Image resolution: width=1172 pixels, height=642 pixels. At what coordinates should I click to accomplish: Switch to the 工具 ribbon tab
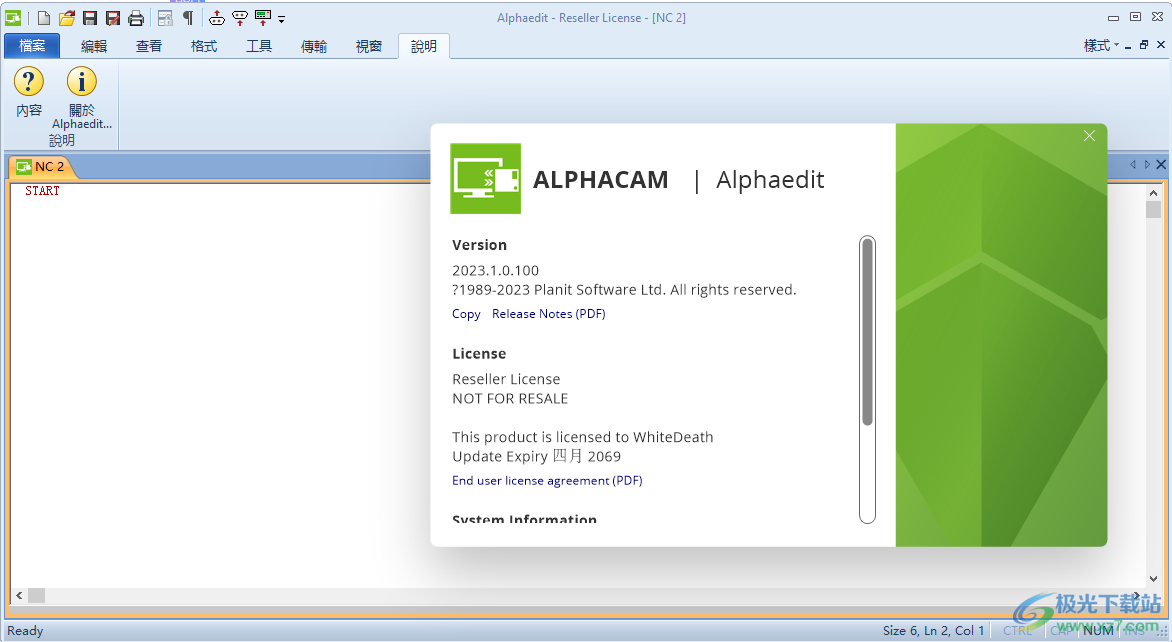coord(258,45)
